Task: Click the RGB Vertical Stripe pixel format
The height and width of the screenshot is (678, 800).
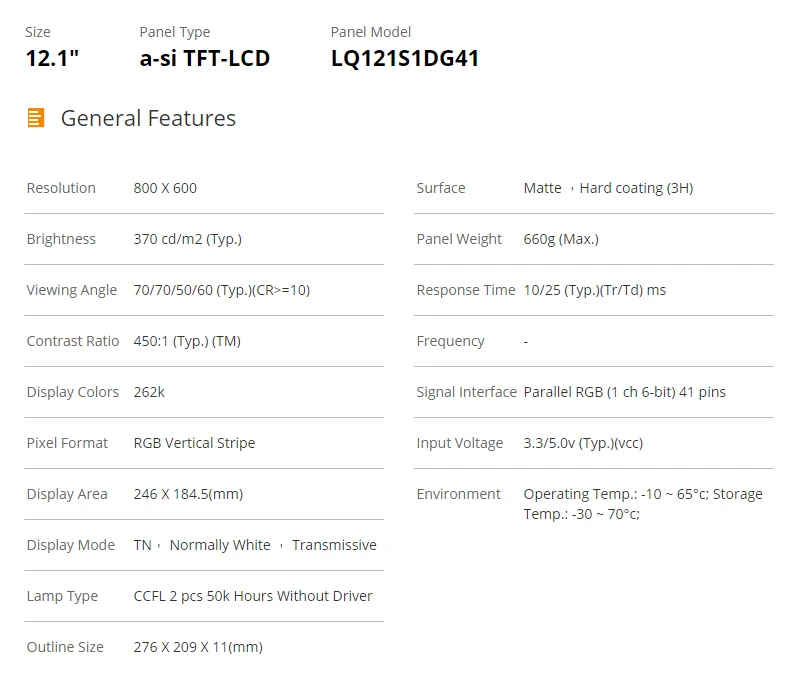Action: [x=194, y=443]
